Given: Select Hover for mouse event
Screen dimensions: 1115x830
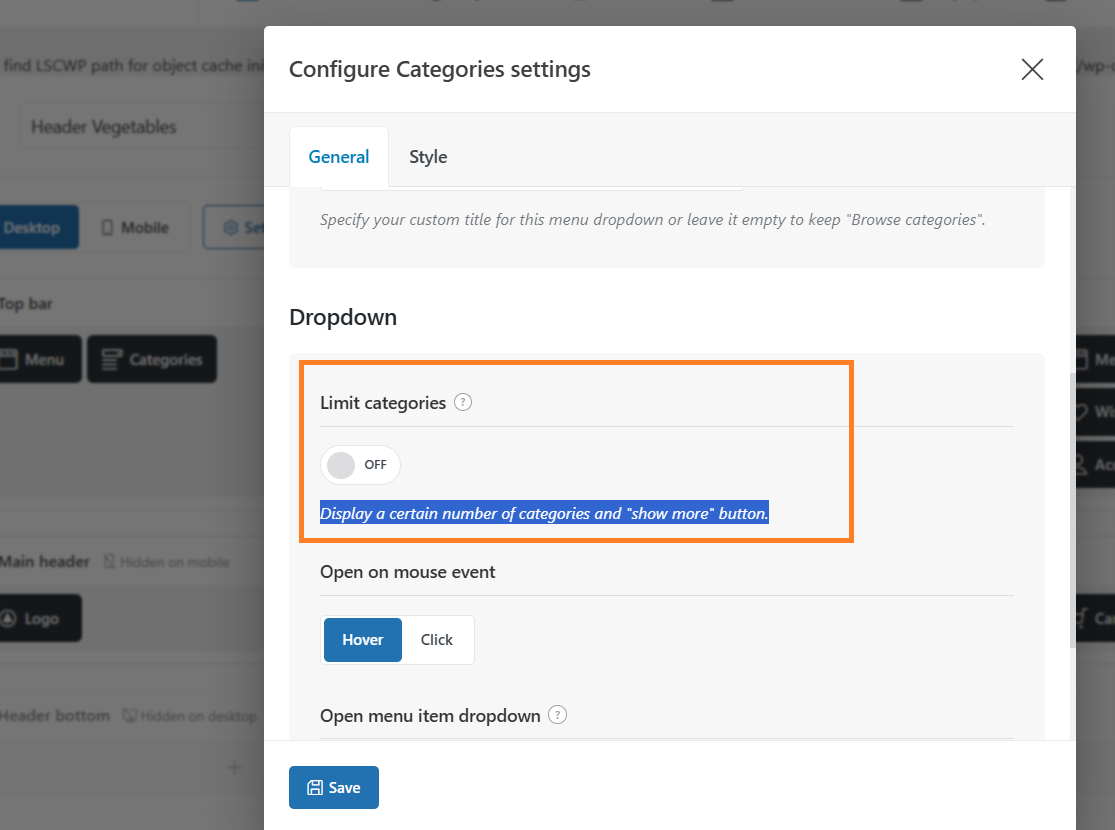Looking at the screenshot, I should tap(363, 639).
